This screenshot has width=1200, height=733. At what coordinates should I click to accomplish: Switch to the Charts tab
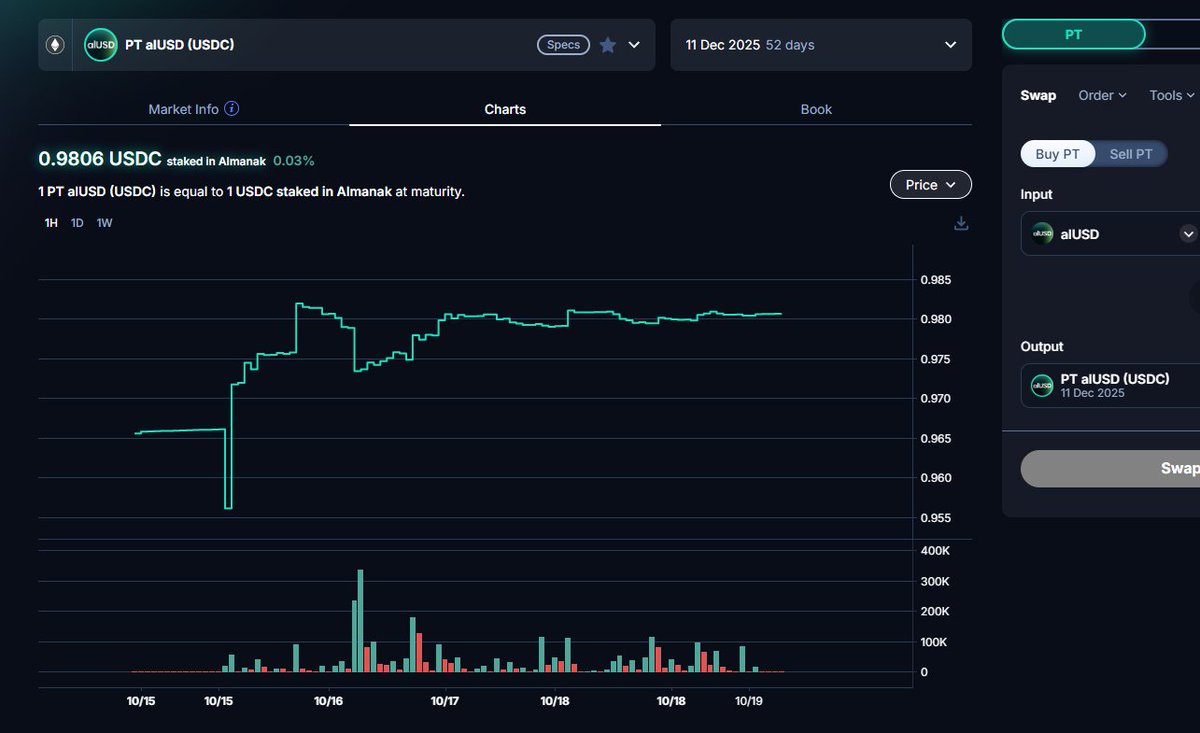tap(505, 109)
